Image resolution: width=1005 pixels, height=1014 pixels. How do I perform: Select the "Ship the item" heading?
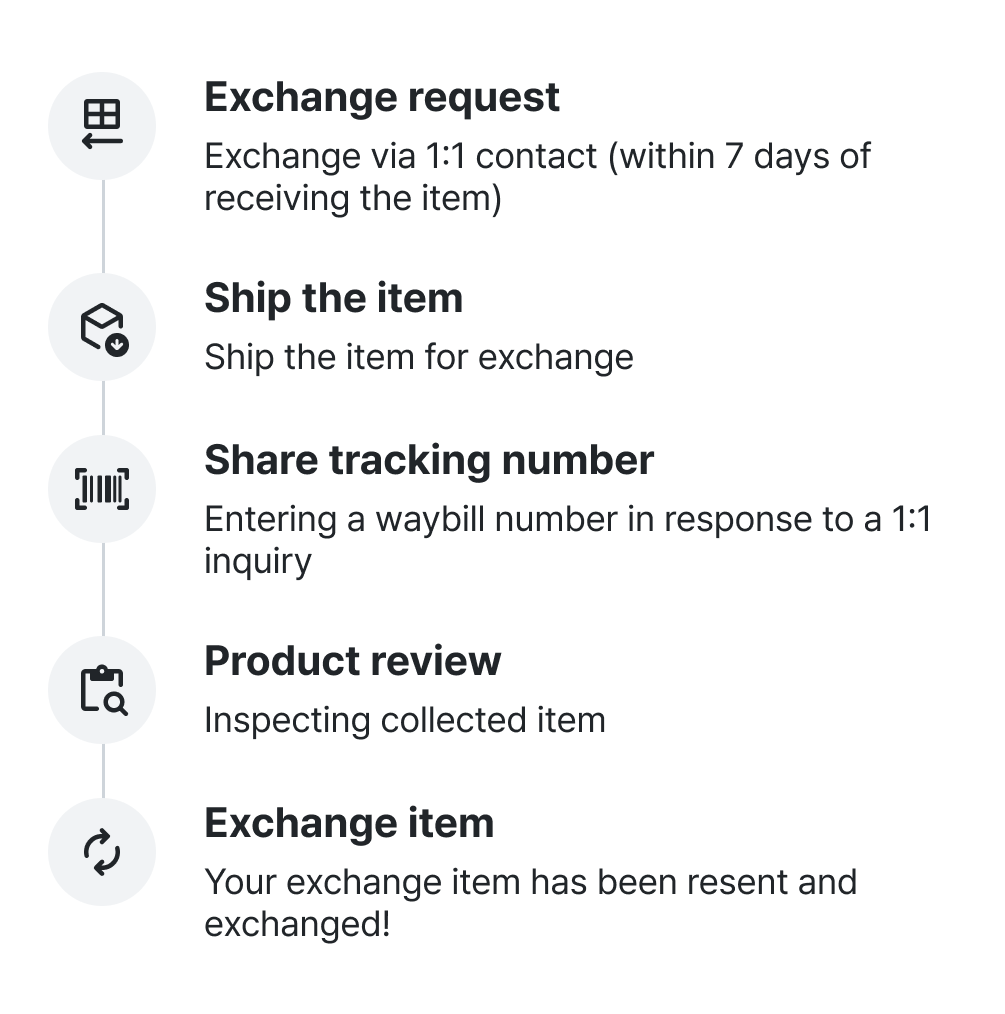pos(333,299)
